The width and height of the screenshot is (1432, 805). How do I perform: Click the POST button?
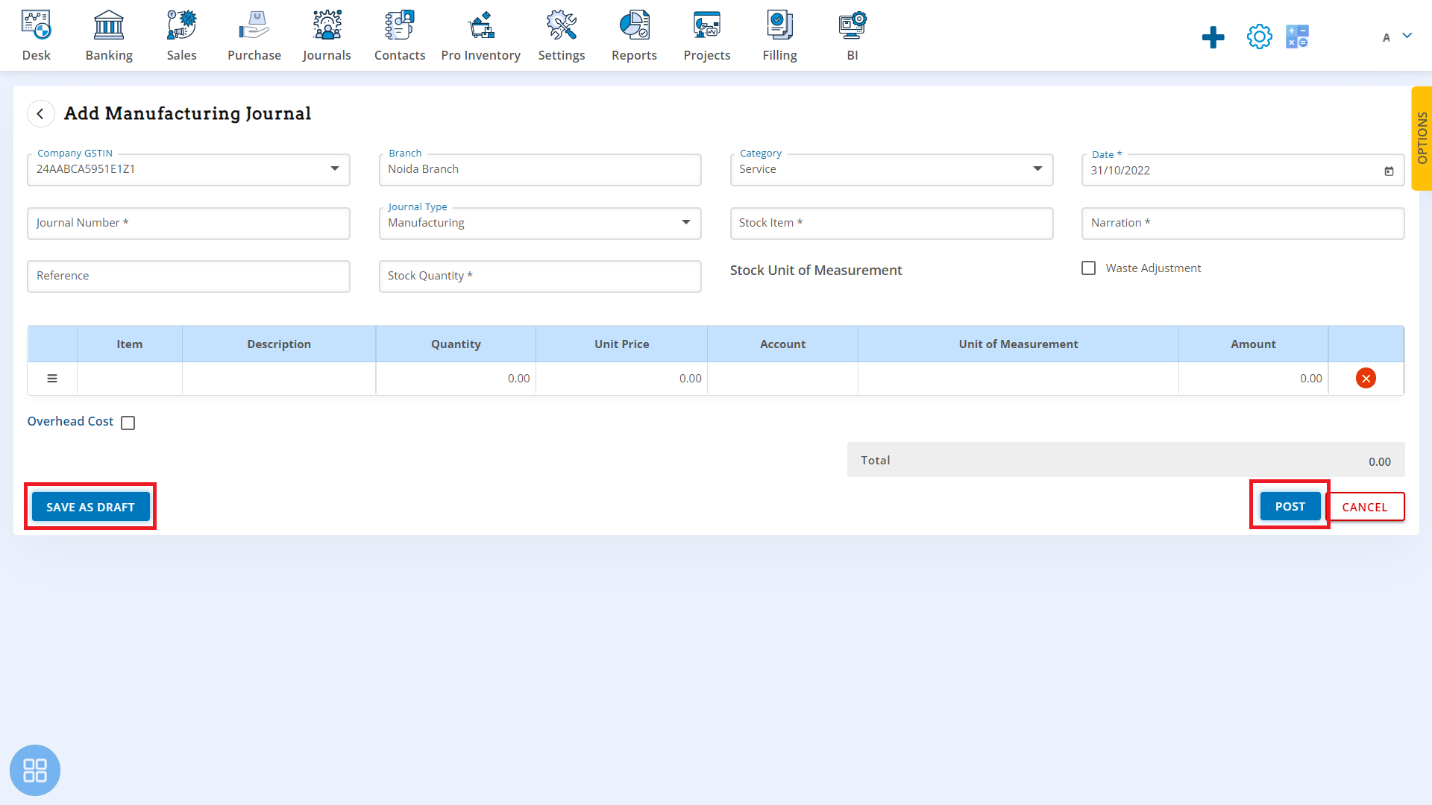[1290, 506]
